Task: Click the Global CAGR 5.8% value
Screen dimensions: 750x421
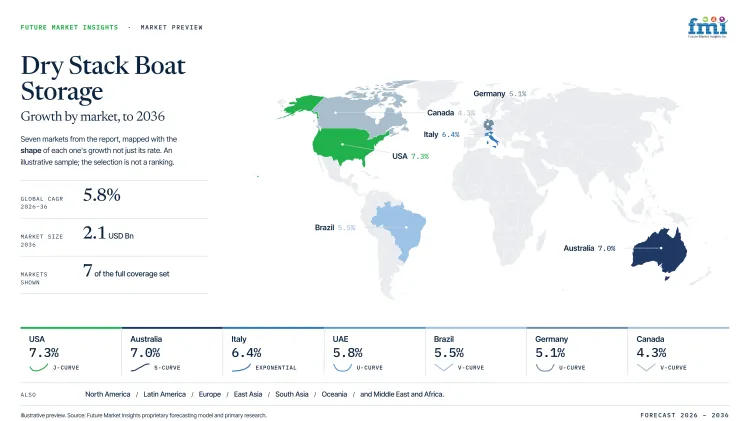Action: point(101,195)
